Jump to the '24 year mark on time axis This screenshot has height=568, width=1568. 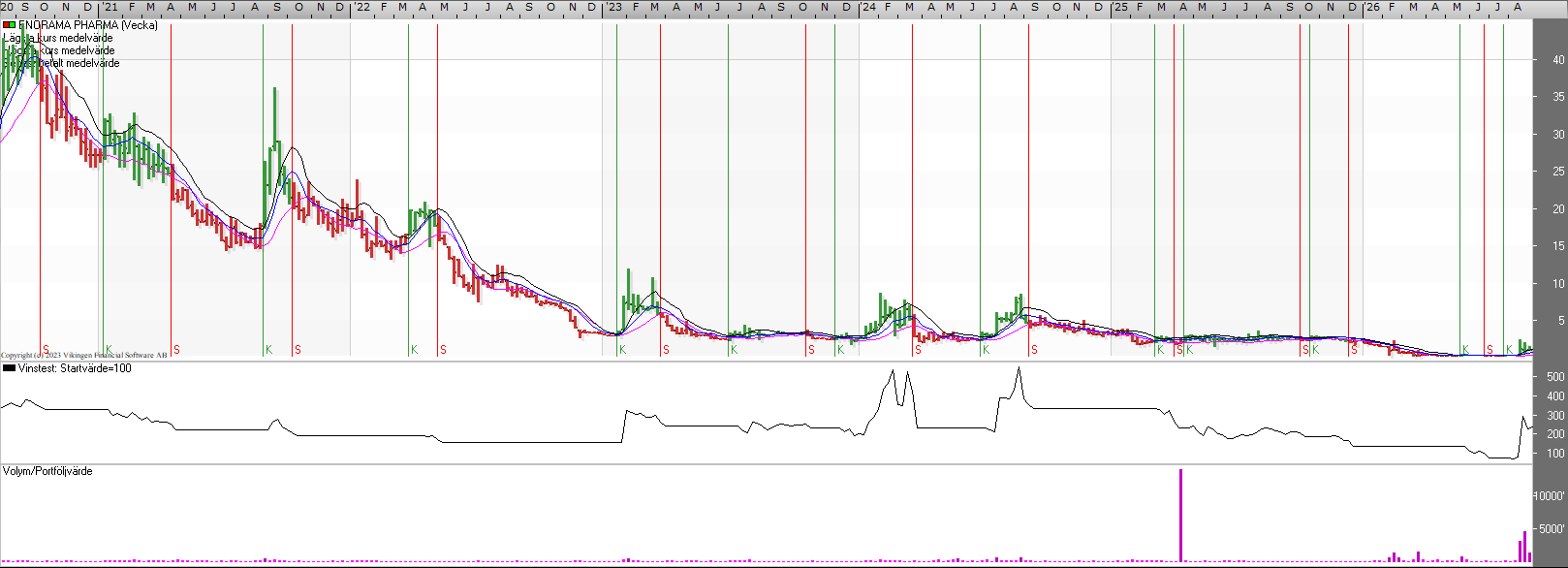(x=868, y=7)
